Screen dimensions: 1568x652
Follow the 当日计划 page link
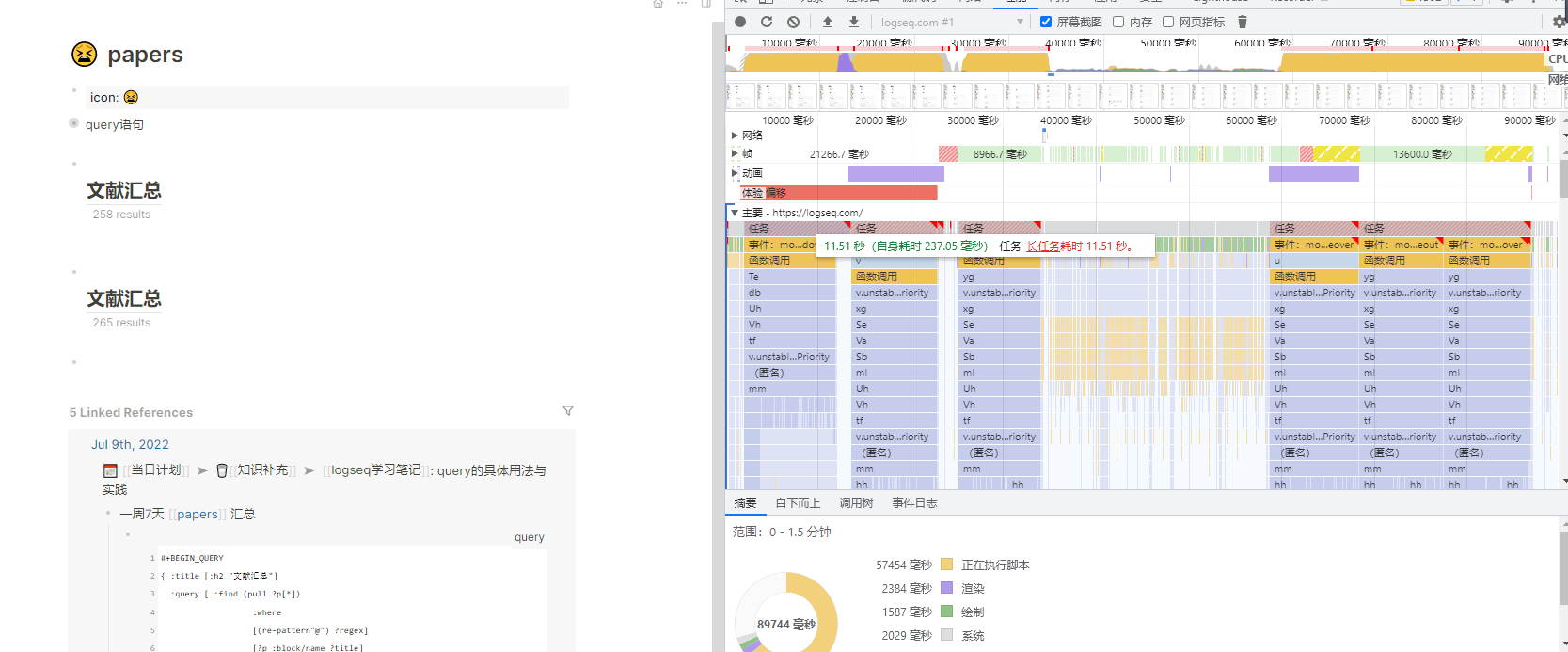[x=156, y=469]
